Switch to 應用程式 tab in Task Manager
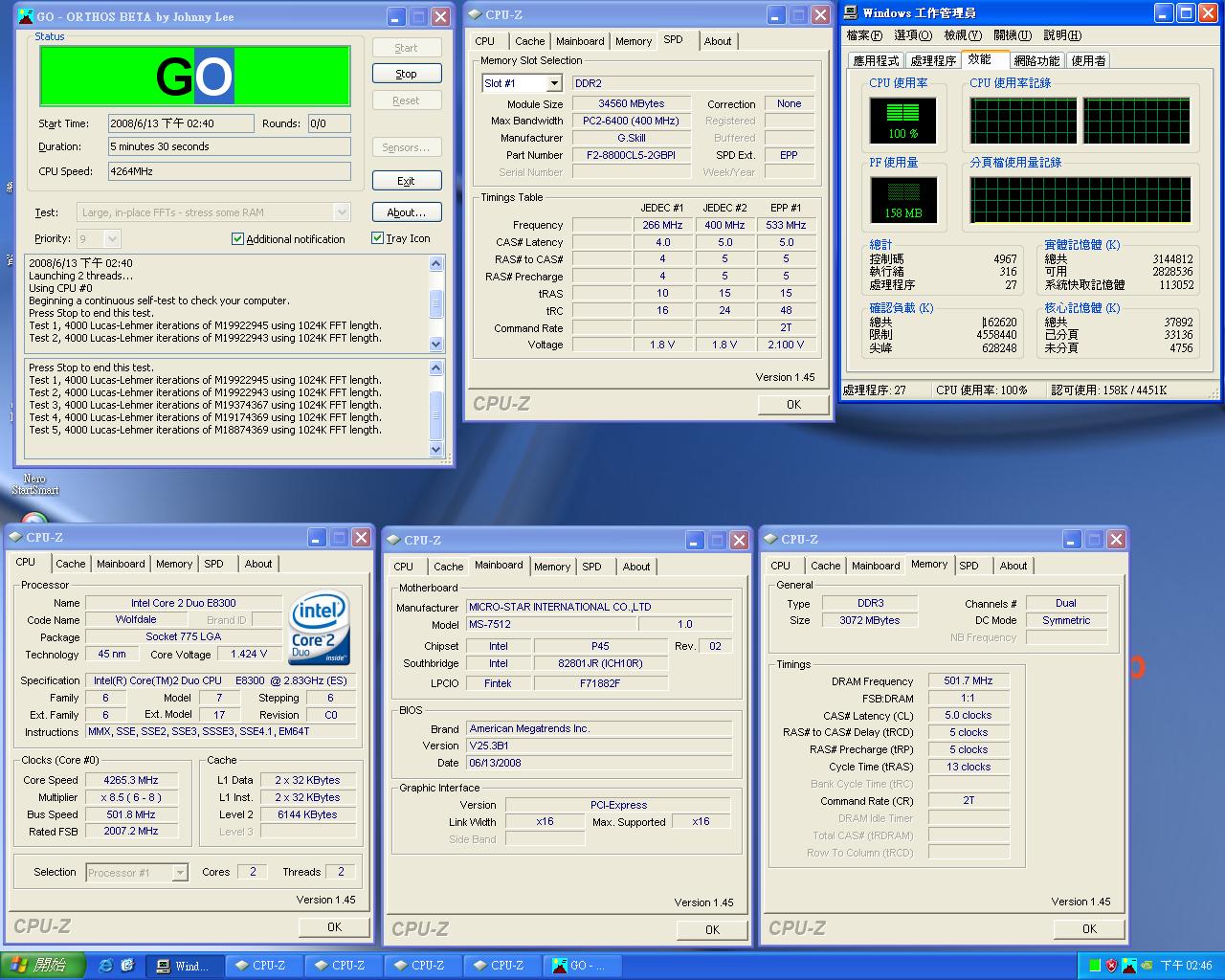The image size is (1225, 980). tap(876, 60)
